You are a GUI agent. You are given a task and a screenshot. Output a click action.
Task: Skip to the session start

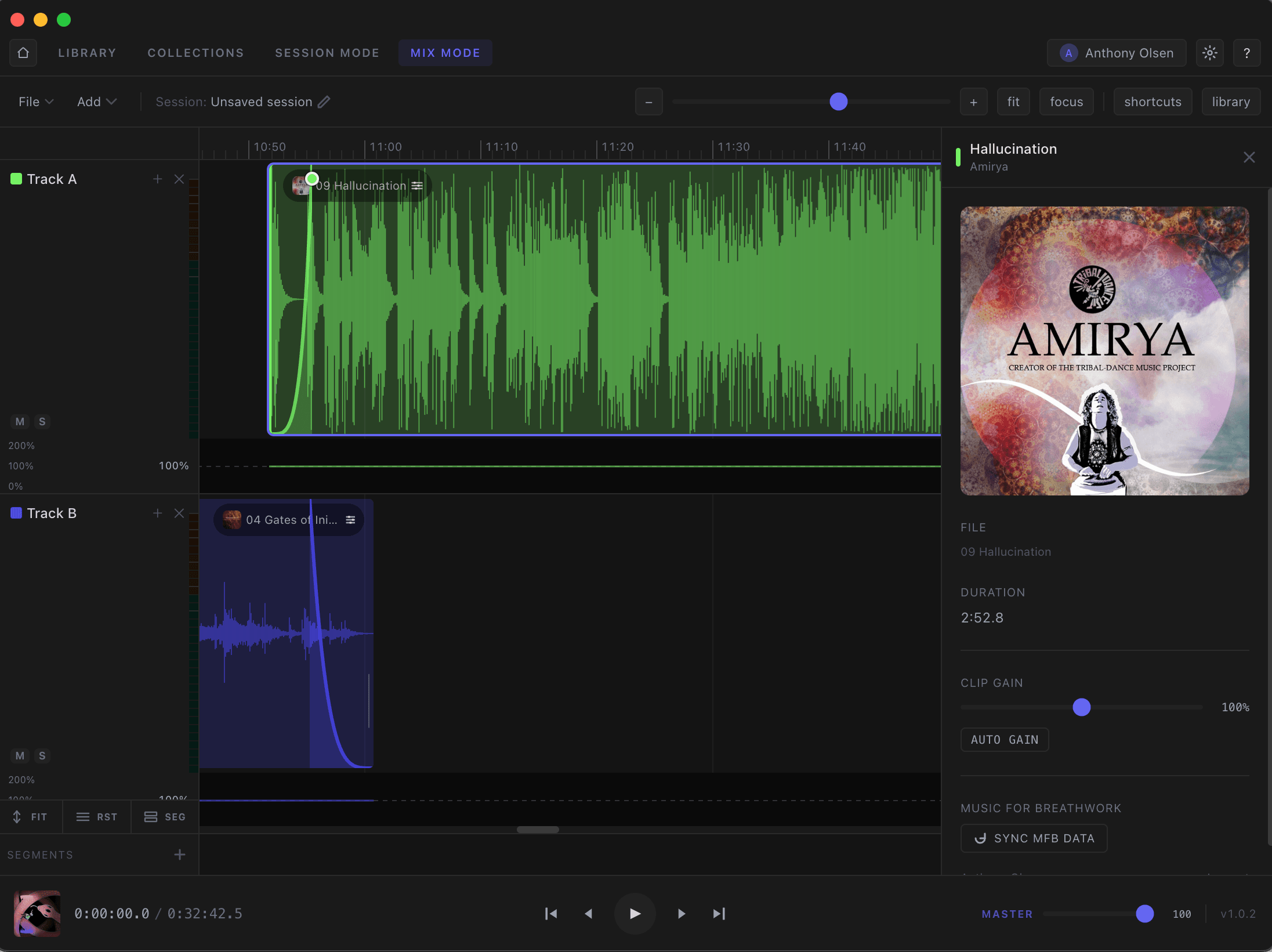click(551, 914)
